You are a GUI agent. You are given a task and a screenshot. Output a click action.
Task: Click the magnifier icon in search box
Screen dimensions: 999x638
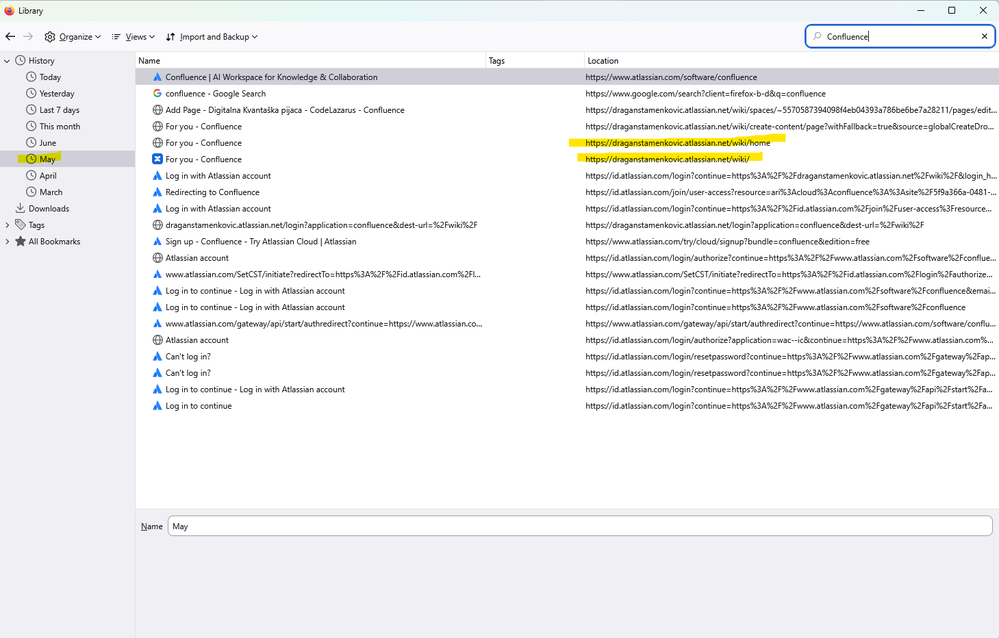point(817,36)
